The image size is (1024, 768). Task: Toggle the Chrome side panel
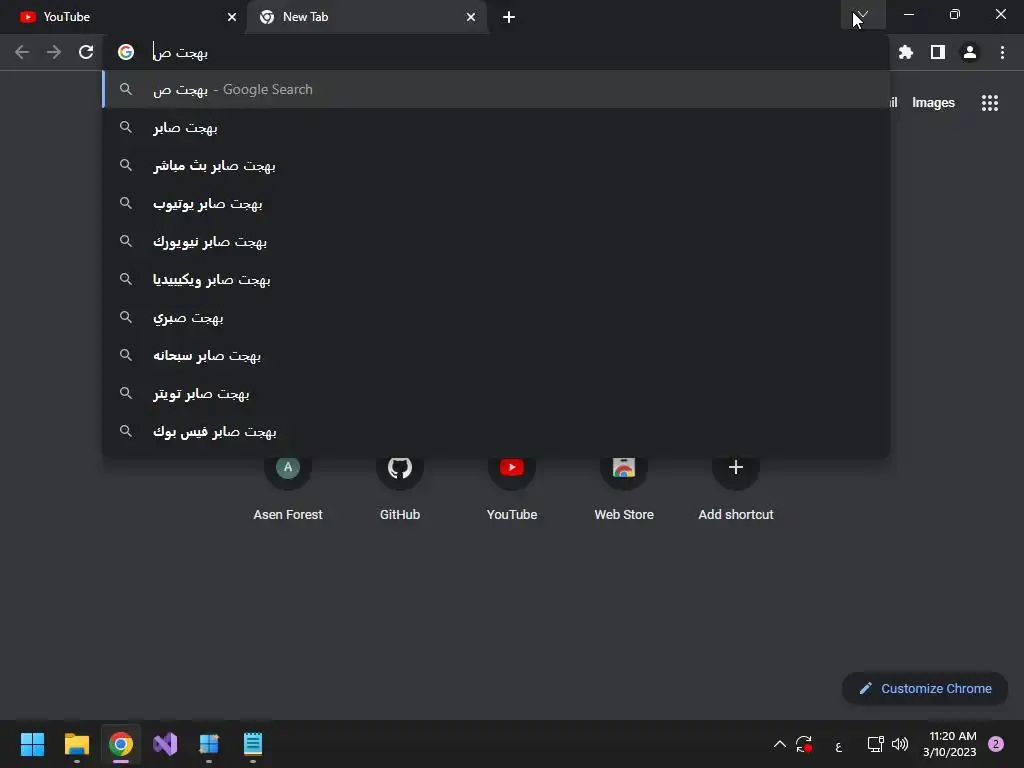point(938,52)
